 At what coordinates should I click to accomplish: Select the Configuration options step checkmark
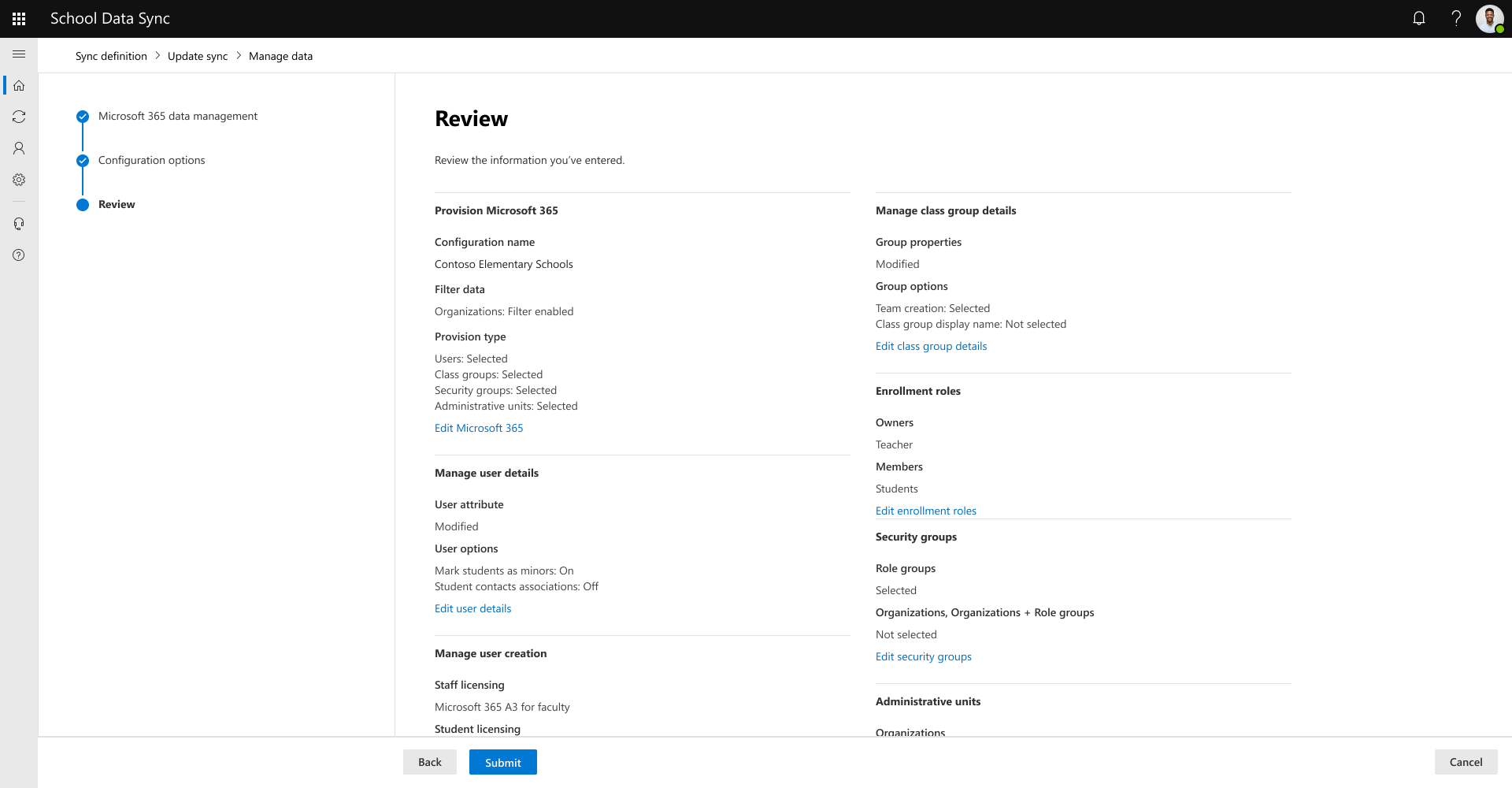[83, 161]
